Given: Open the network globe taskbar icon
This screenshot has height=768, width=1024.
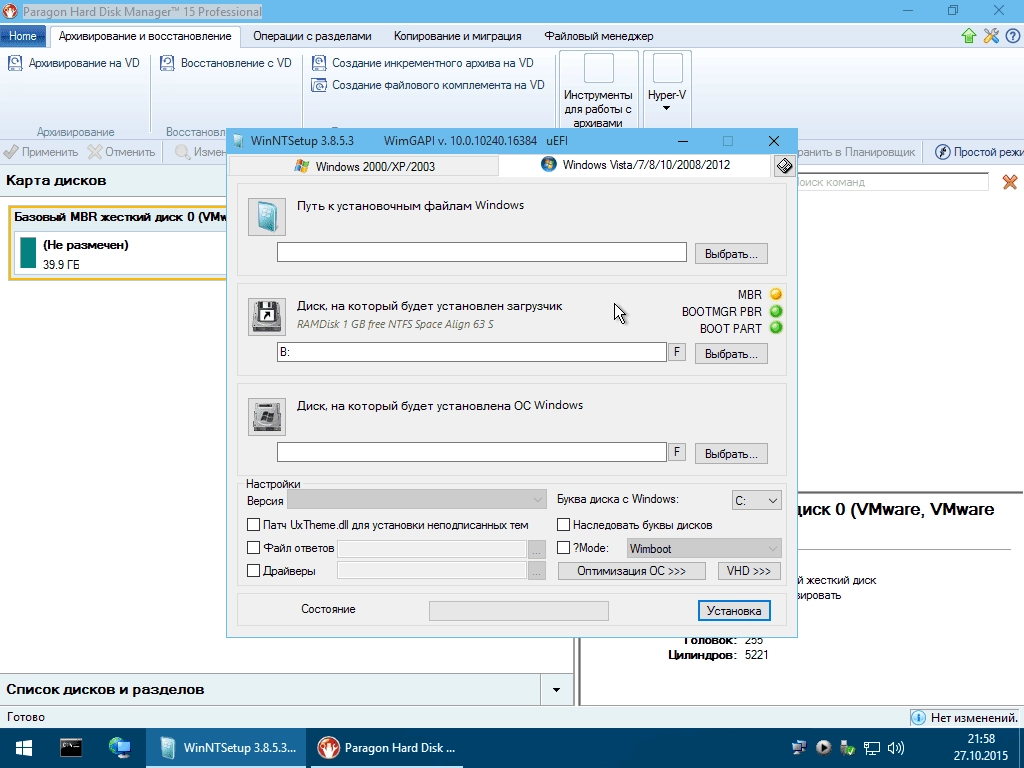Looking at the screenshot, I should point(120,748).
